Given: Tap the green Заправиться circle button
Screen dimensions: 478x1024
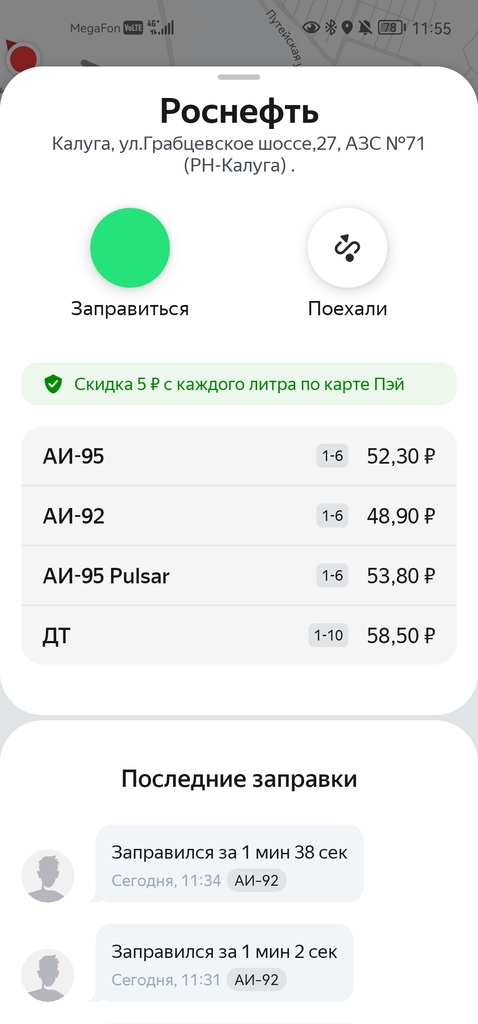Looking at the screenshot, I should coord(130,248).
